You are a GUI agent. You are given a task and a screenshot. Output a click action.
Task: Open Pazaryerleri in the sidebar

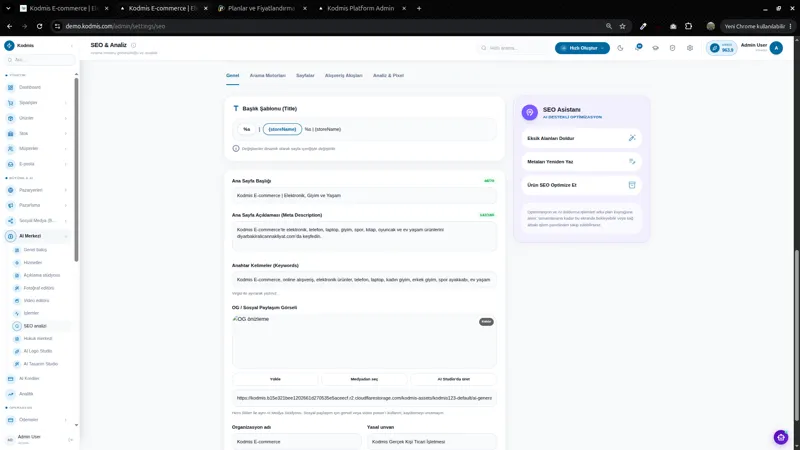point(37,190)
